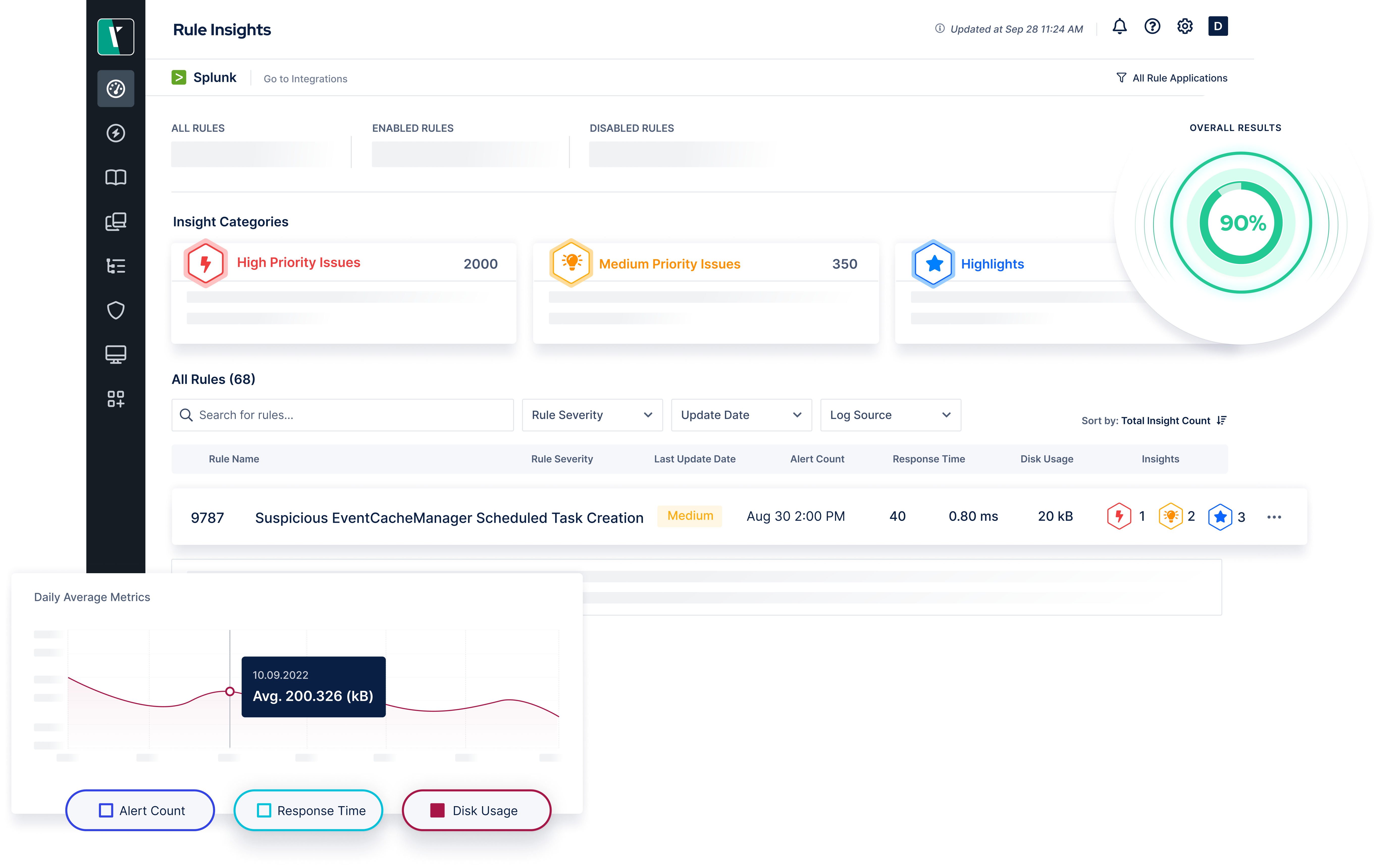This screenshot has height=868, width=1377.
Task: Click the Medium Priority lightbulb hexagon
Action: point(571,263)
